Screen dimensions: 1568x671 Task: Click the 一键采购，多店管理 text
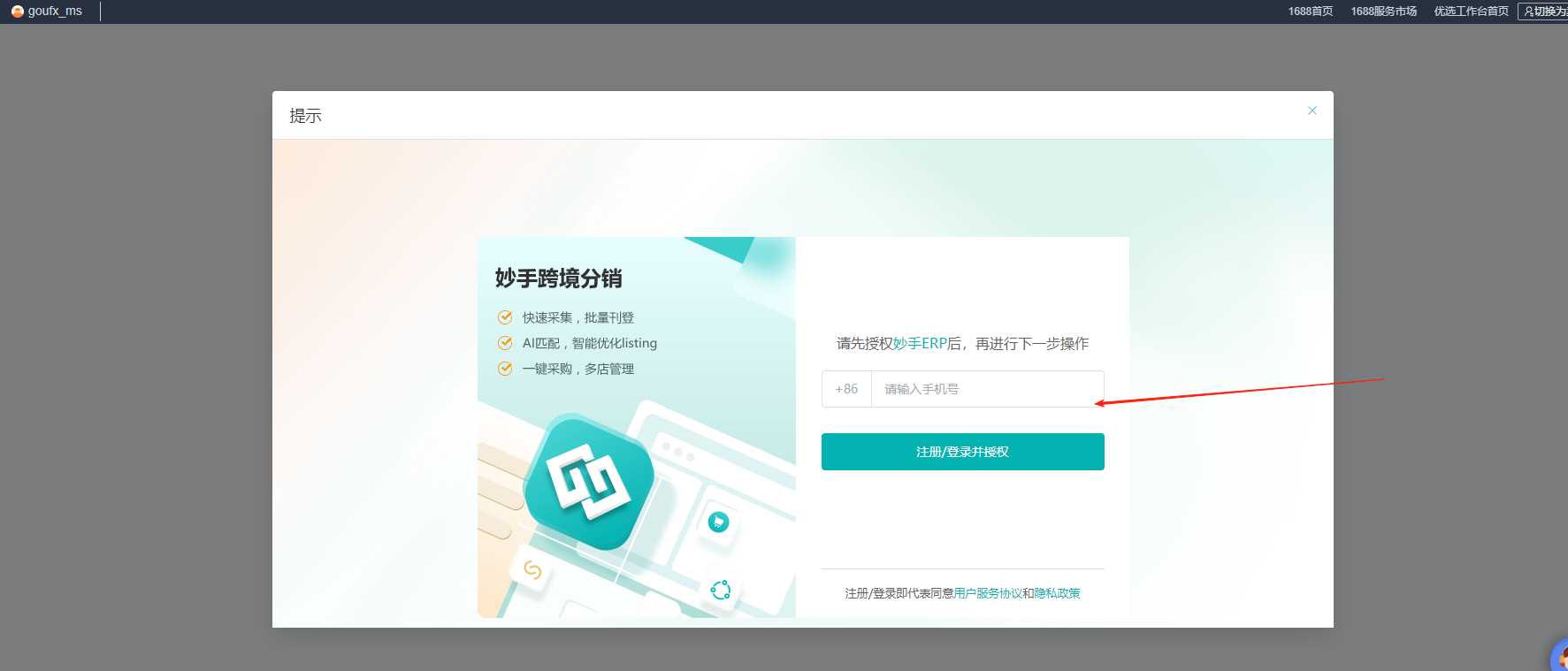(578, 369)
